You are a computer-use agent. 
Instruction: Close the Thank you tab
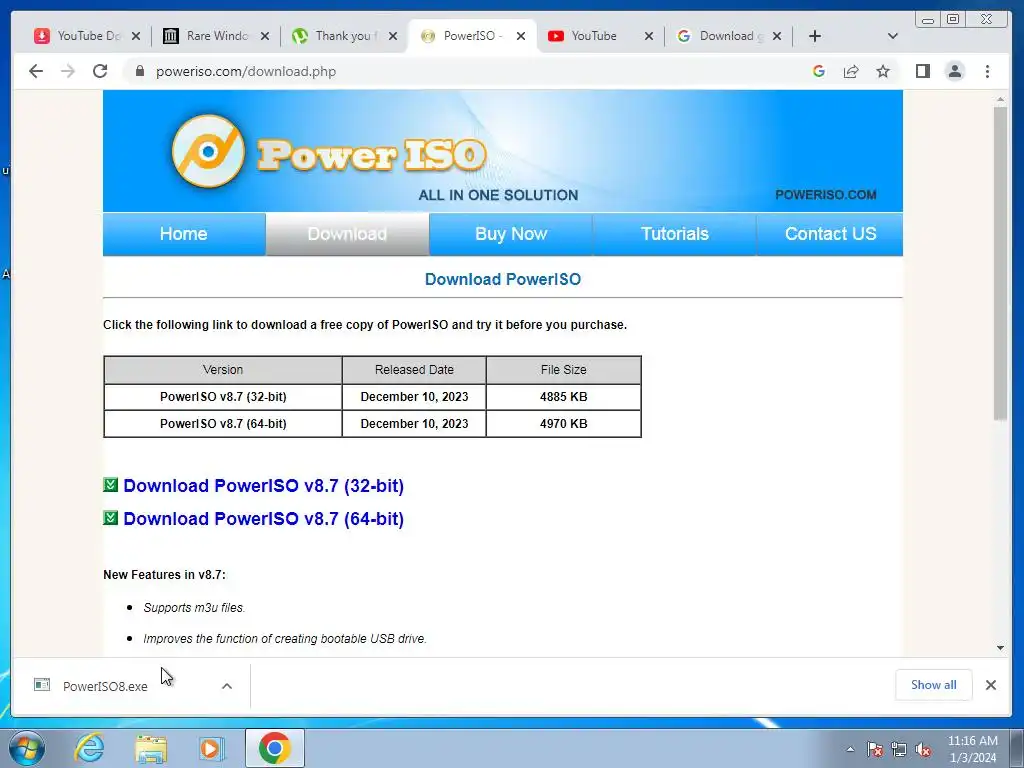392,36
